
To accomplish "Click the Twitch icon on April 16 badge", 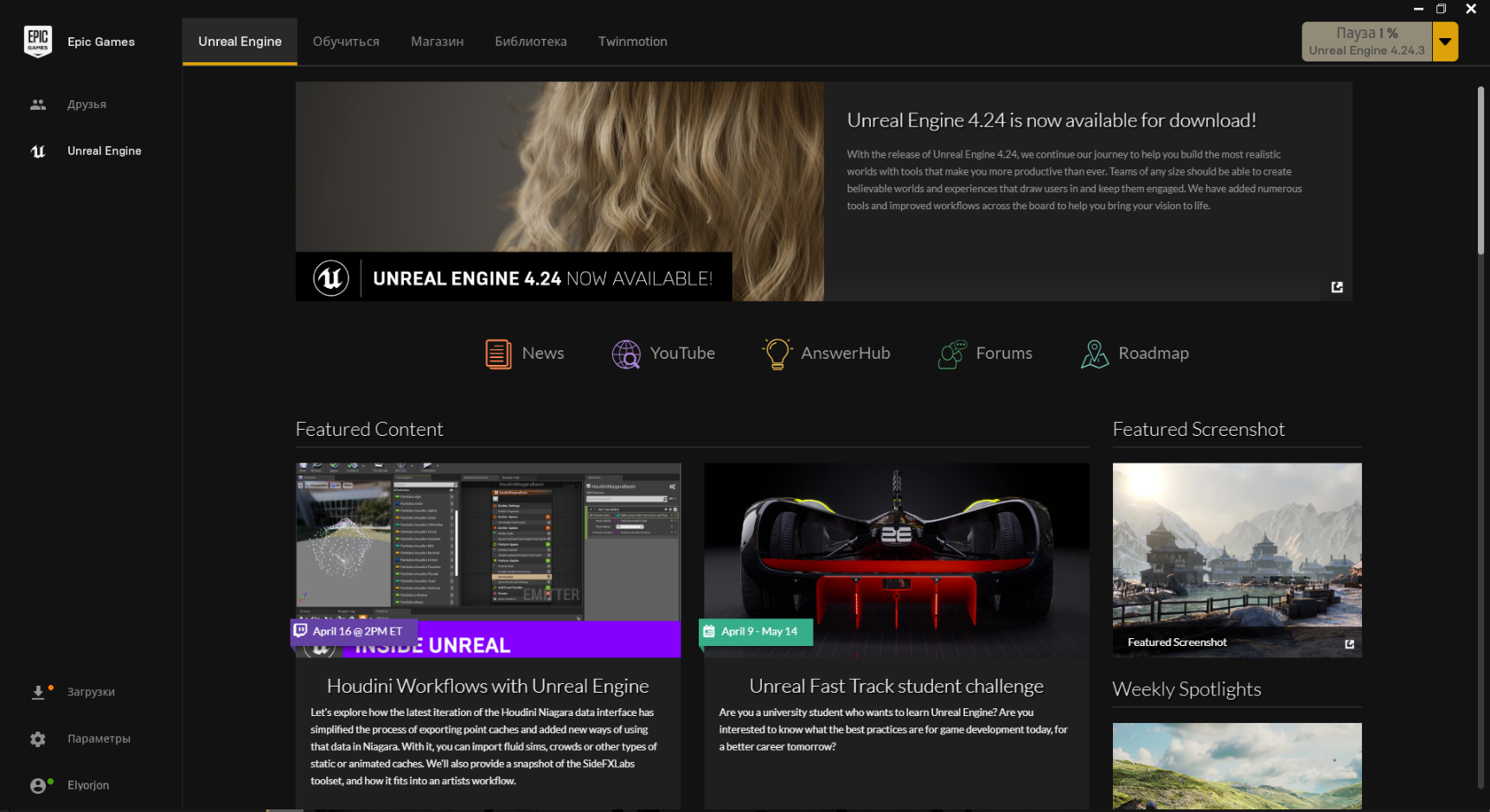I will (301, 630).
